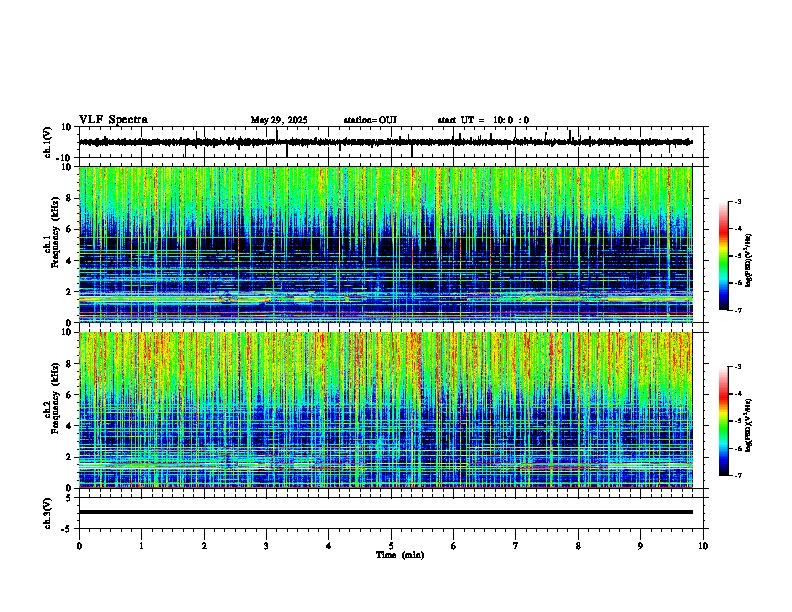Click the ch.2 color scale bar
The image size is (792, 612).
724,421
